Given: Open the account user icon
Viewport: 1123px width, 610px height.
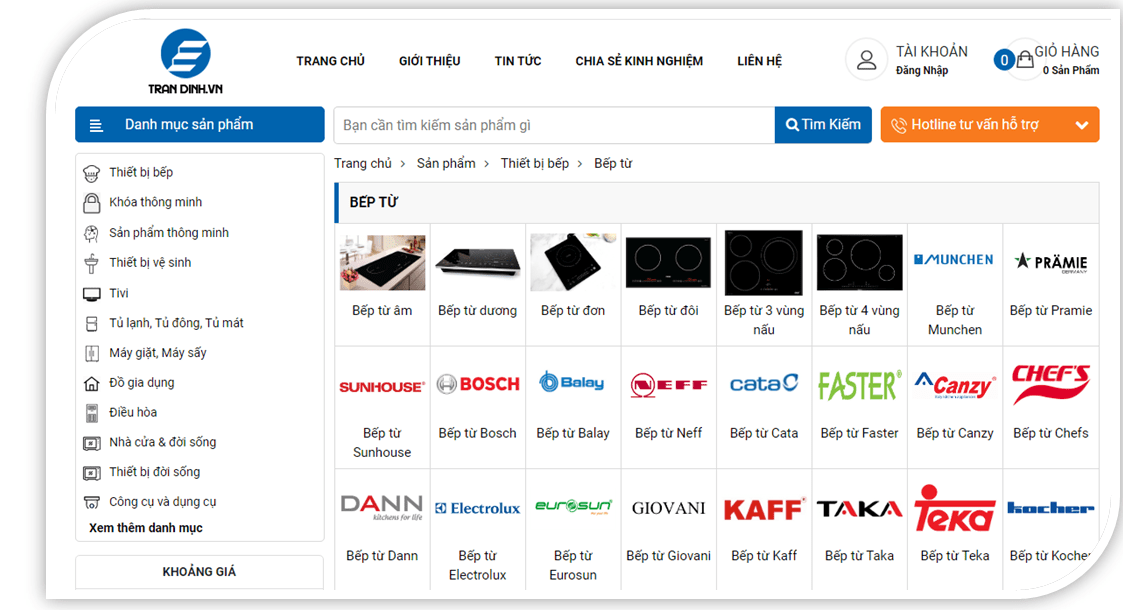Looking at the screenshot, I should point(866,60).
